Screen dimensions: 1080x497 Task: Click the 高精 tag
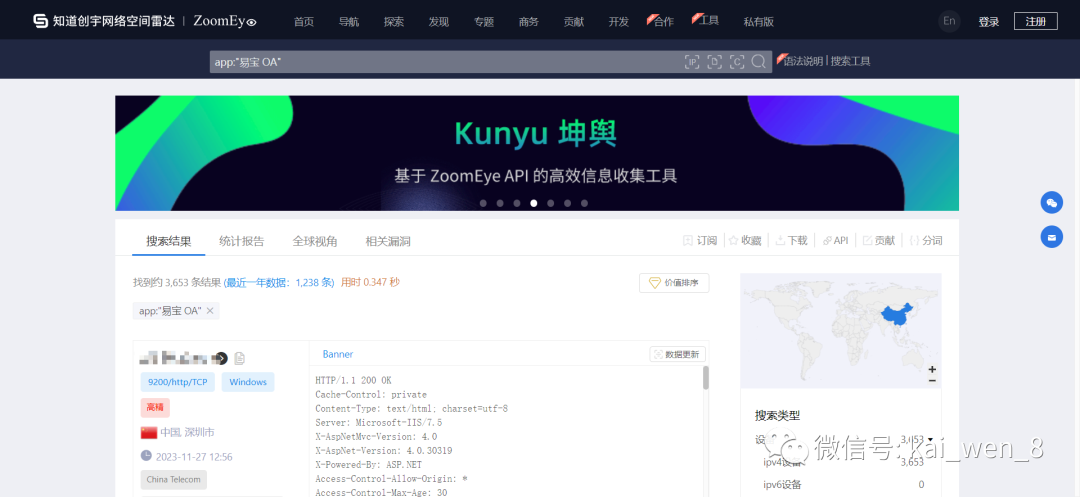pos(155,408)
